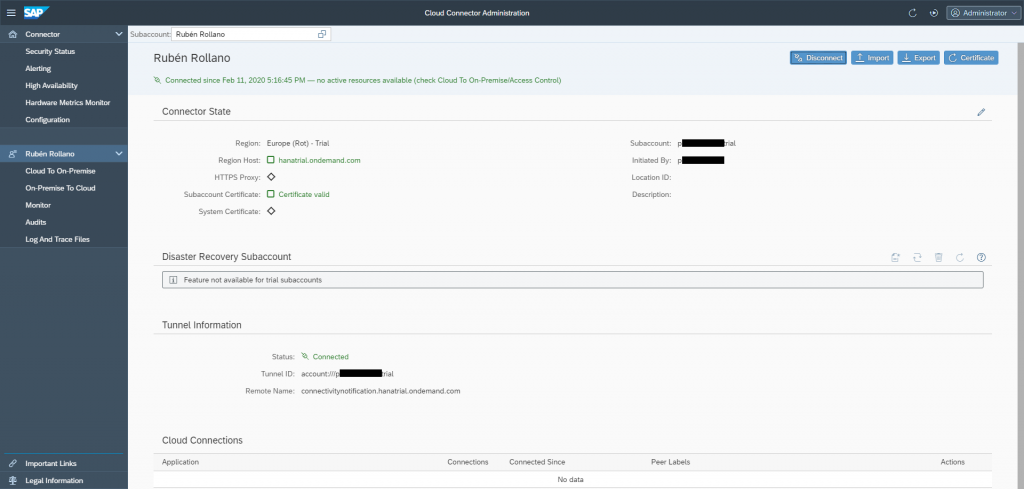Open Connector Configuration page
The width and height of the screenshot is (1024, 489).
point(48,119)
